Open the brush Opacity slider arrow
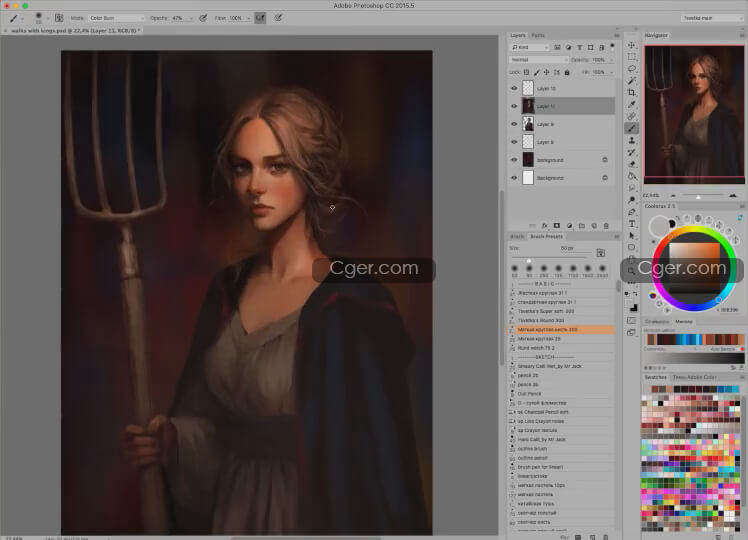The height and width of the screenshot is (540, 748). [x=191, y=18]
